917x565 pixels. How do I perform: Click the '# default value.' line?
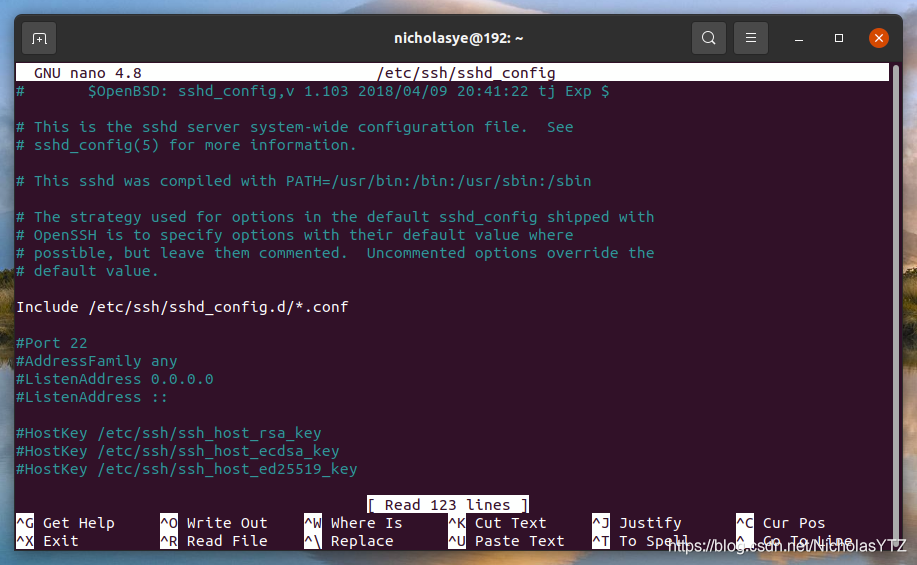click(87, 271)
